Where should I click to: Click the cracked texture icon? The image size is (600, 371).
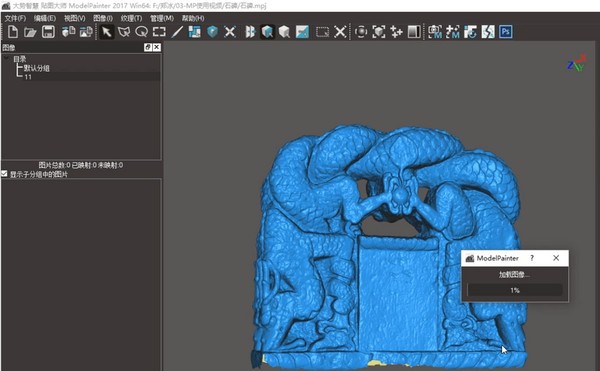(488, 32)
